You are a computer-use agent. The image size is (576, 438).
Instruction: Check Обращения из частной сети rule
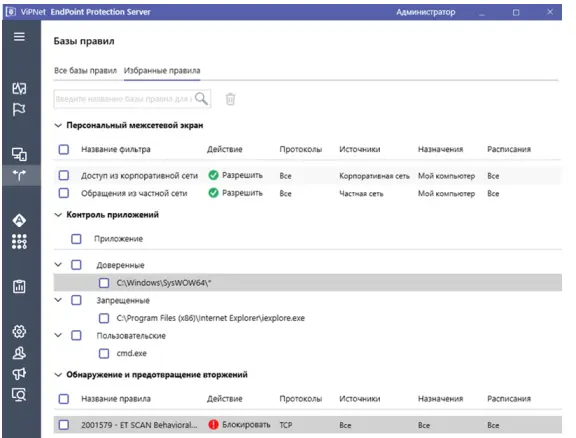[64, 193]
